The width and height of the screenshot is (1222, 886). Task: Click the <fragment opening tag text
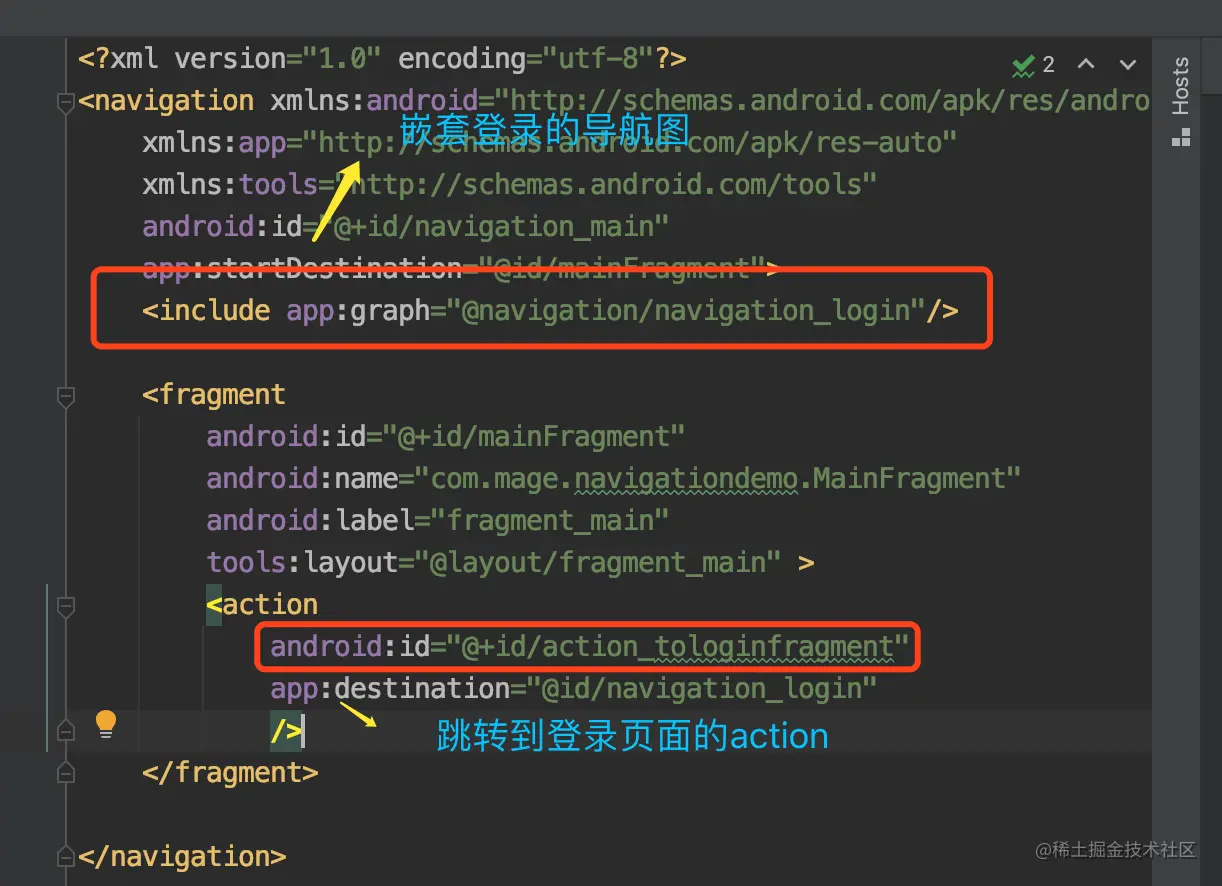click(x=214, y=395)
